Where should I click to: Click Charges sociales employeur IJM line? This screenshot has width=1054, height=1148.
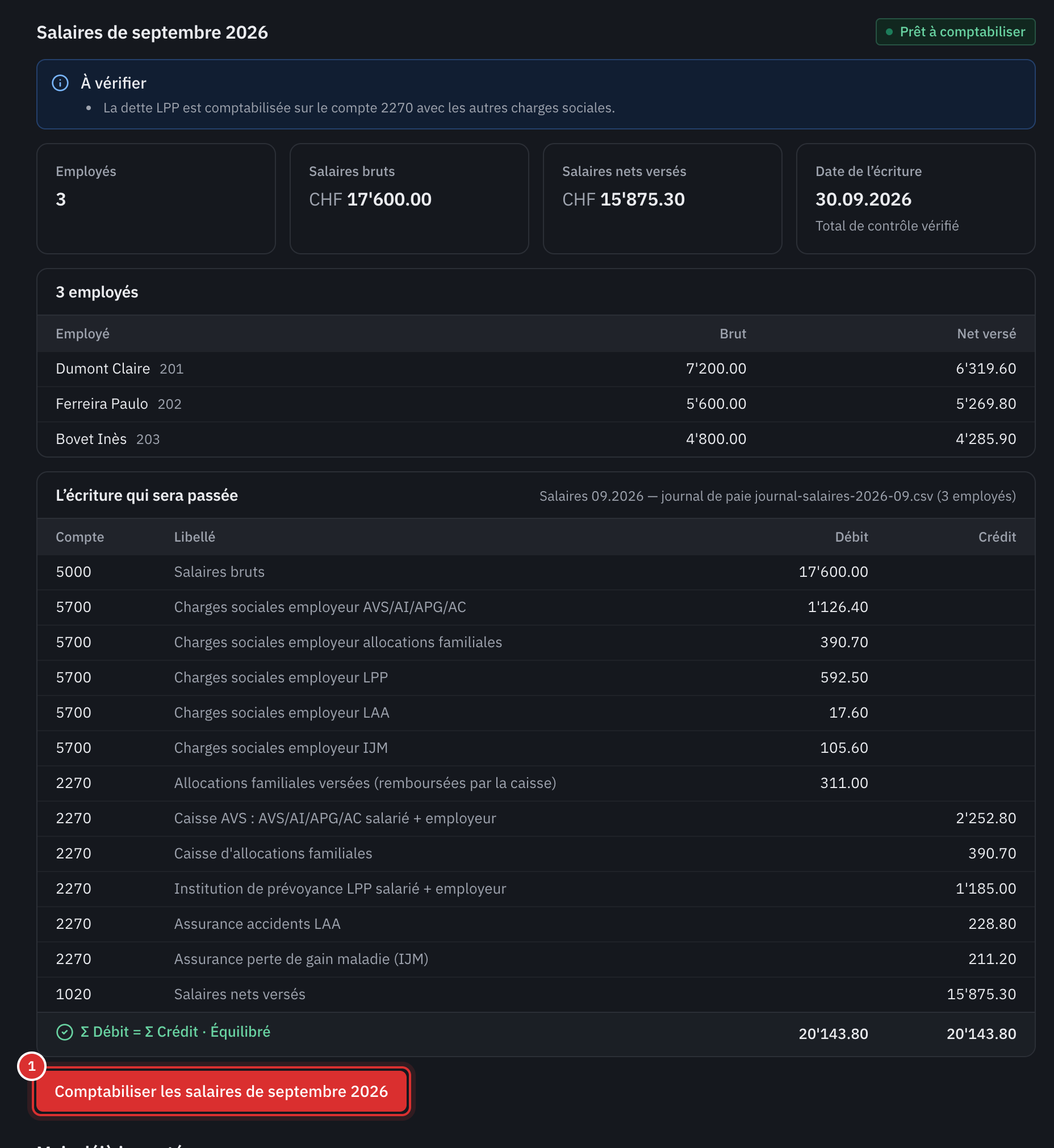(x=536, y=748)
